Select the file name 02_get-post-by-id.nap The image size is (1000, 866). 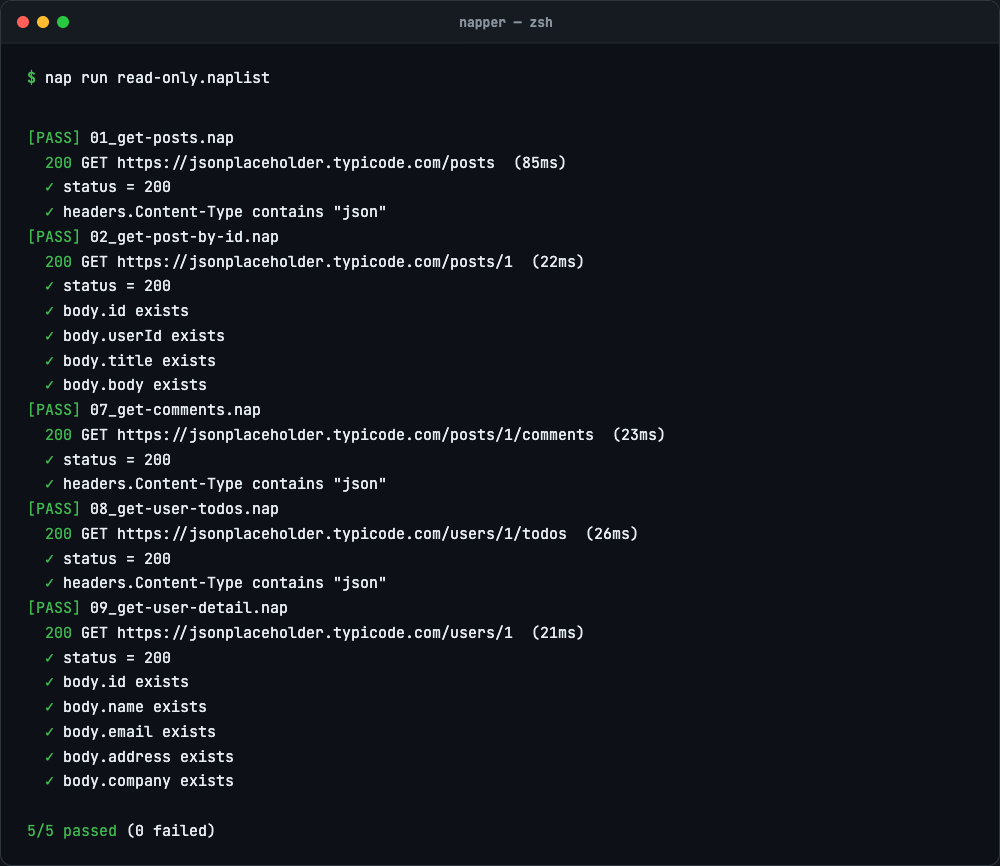click(x=184, y=237)
